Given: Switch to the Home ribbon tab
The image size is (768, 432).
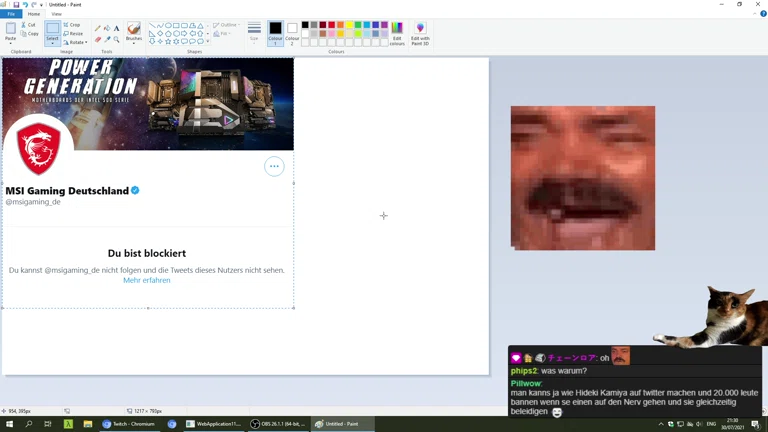Looking at the screenshot, I should (34, 14).
